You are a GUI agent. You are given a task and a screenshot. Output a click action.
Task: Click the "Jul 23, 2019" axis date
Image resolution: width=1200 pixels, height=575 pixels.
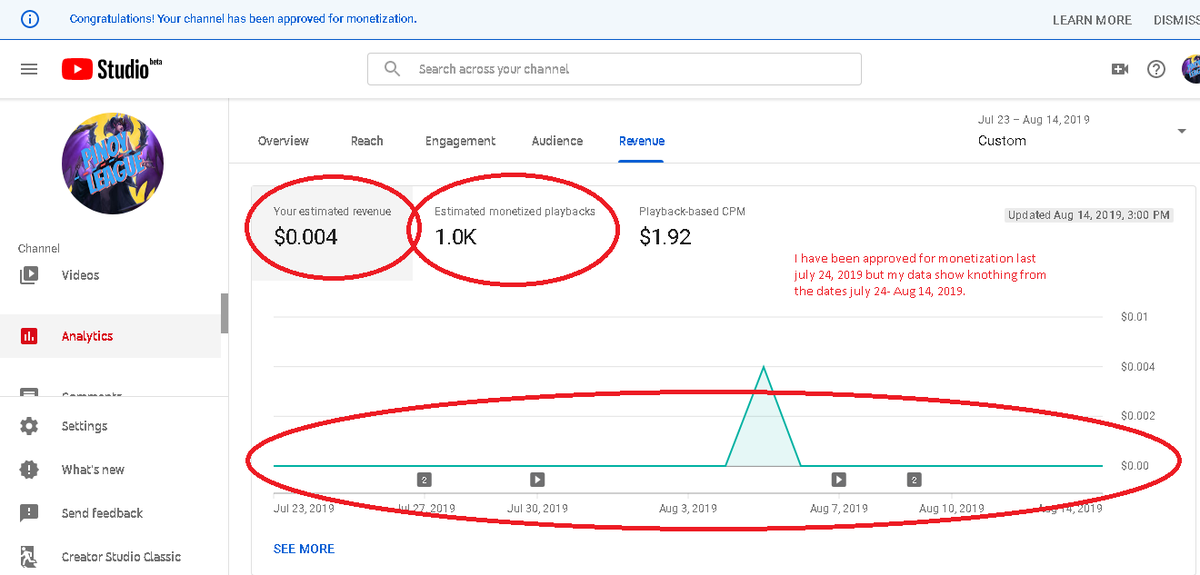click(x=304, y=508)
